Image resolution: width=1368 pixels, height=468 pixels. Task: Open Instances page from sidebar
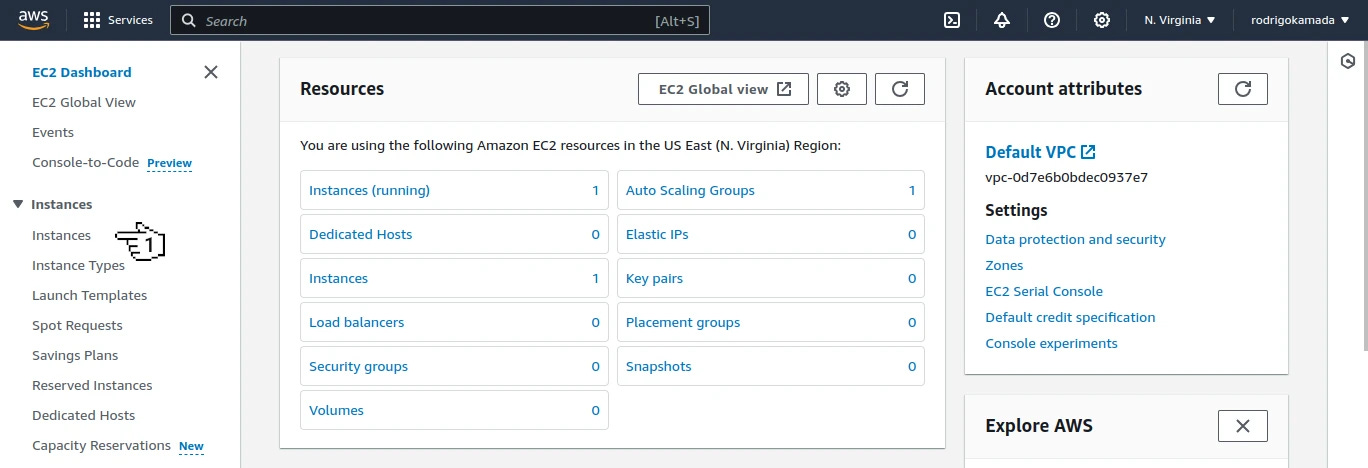(61, 235)
